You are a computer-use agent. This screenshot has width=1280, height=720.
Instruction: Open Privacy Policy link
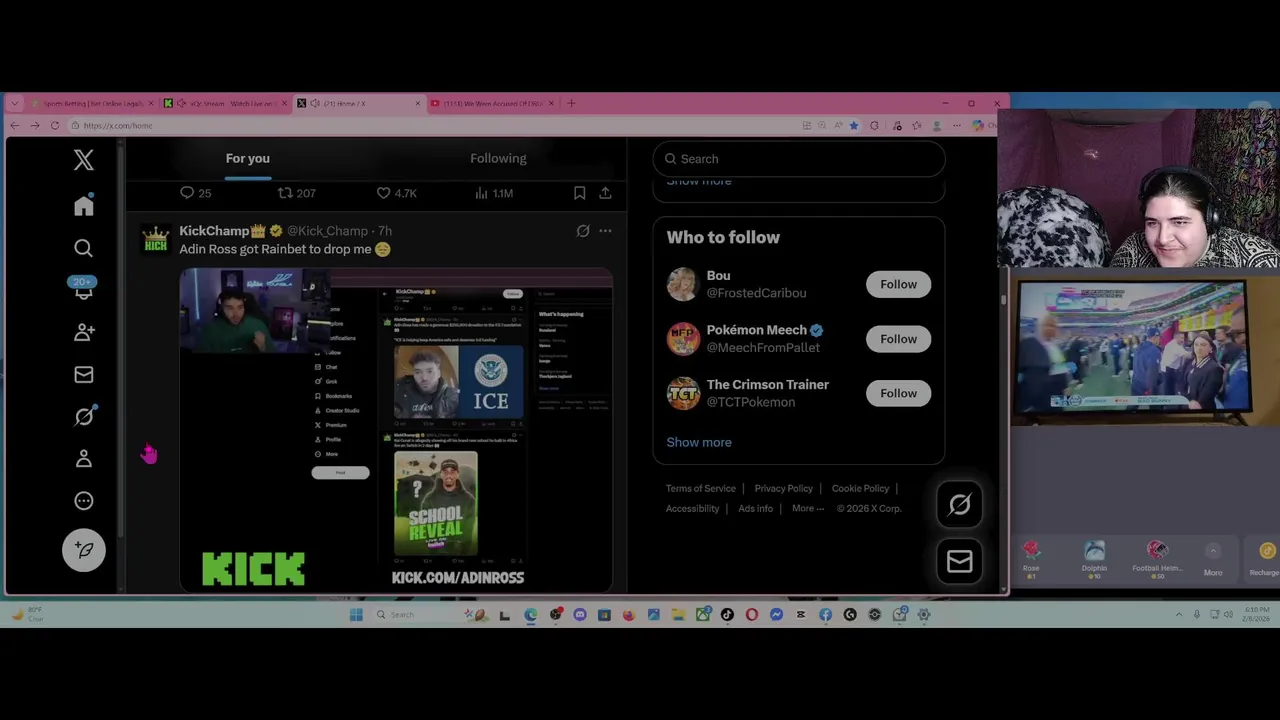coord(783,488)
